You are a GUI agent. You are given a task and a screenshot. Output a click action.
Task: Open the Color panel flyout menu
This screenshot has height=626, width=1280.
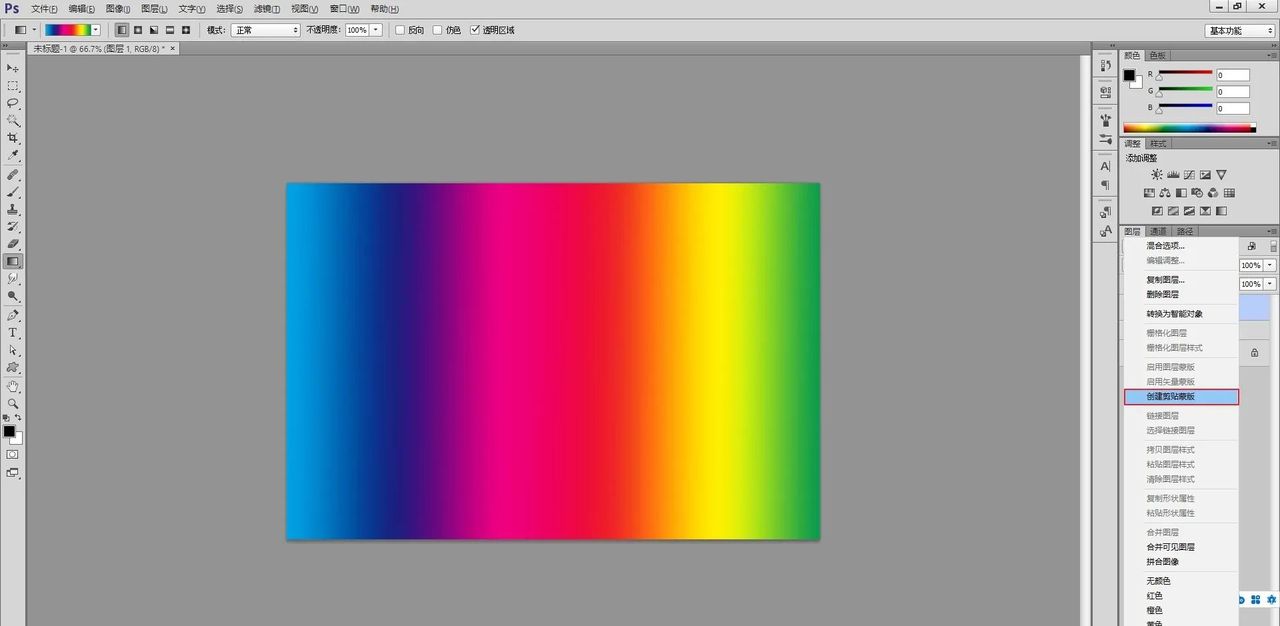(1273, 55)
